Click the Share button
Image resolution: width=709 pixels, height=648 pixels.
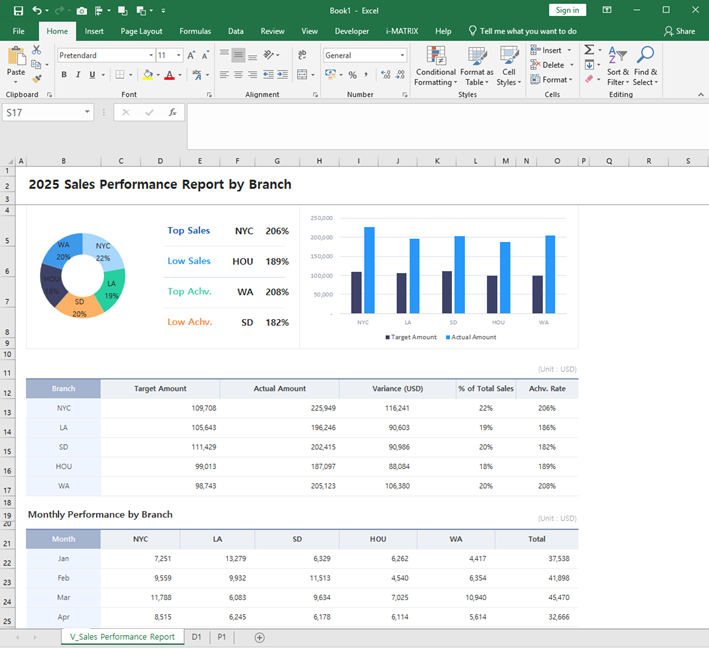click(680, 31)
